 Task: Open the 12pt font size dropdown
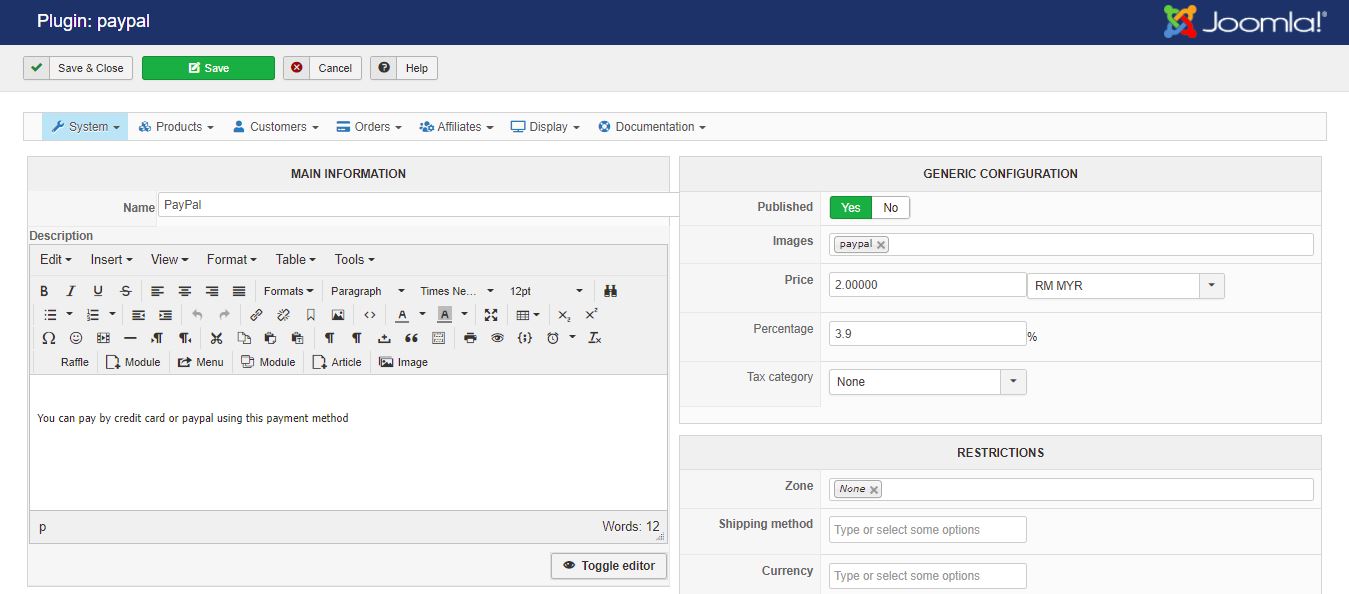[546, 291]
